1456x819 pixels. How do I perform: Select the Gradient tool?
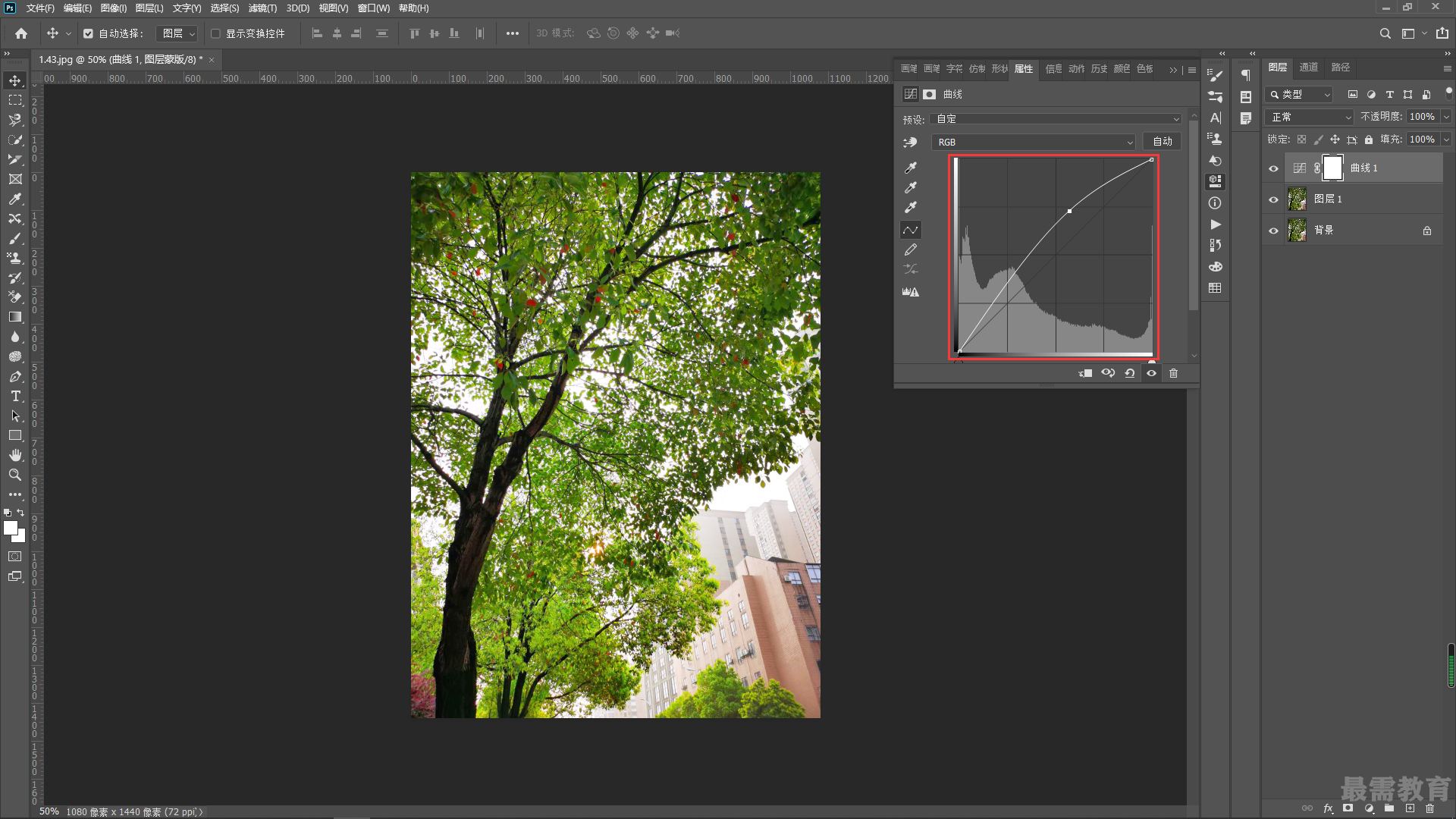[15, 317]
